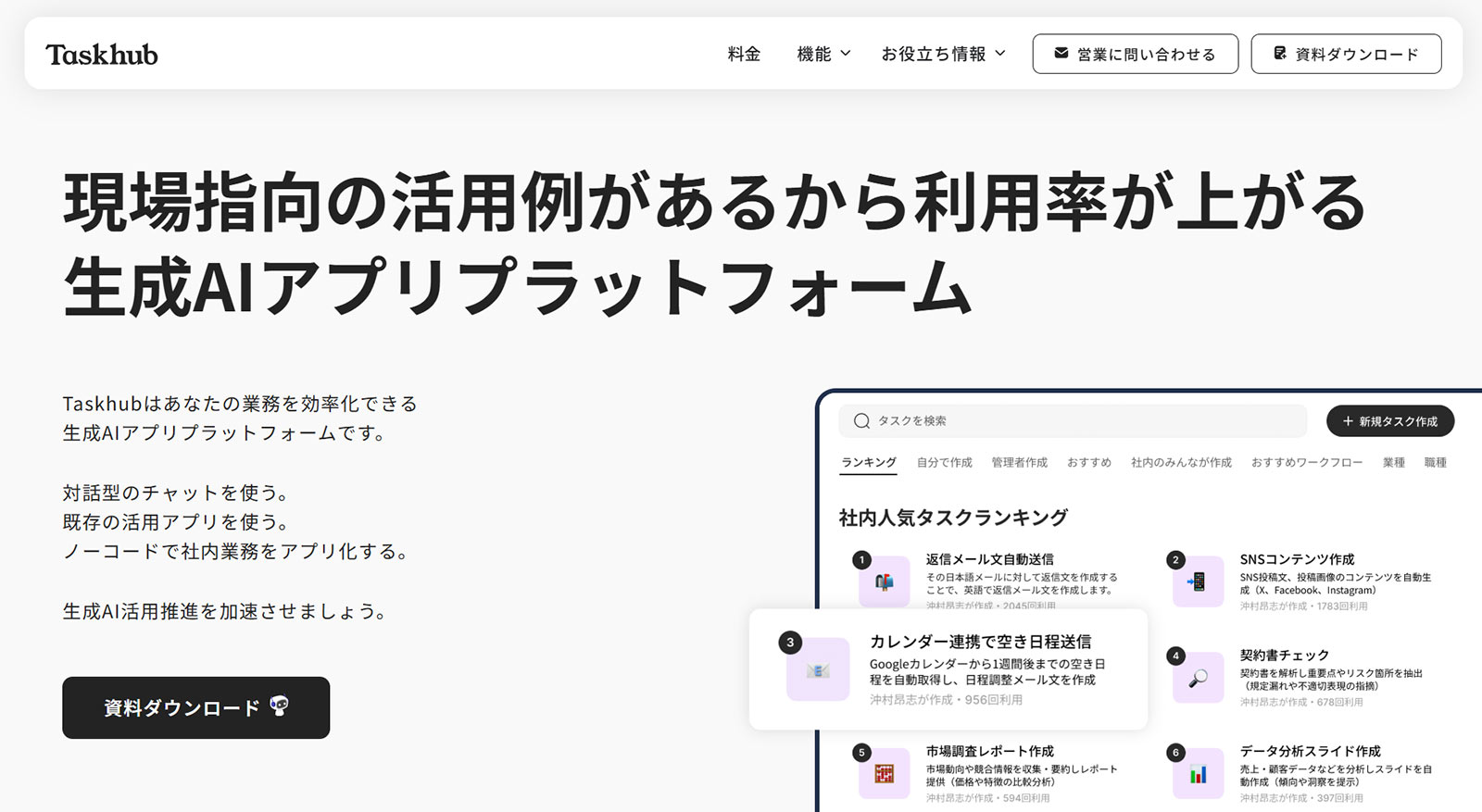
Task: Click the large dark 資料ダウンロード button
Action: tap(195, 707)
